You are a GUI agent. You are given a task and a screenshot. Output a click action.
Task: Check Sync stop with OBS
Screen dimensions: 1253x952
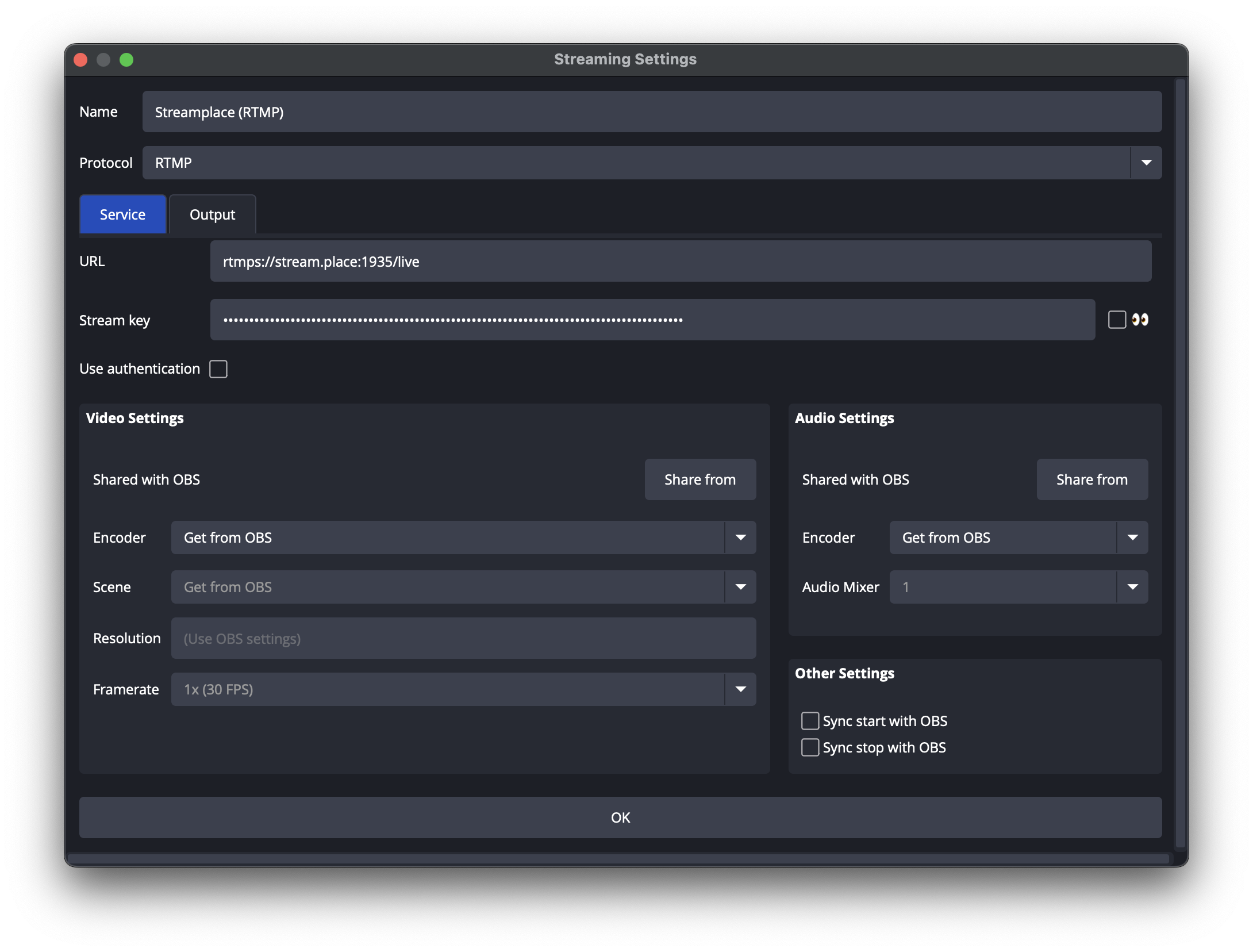click(x=810, y=747)
